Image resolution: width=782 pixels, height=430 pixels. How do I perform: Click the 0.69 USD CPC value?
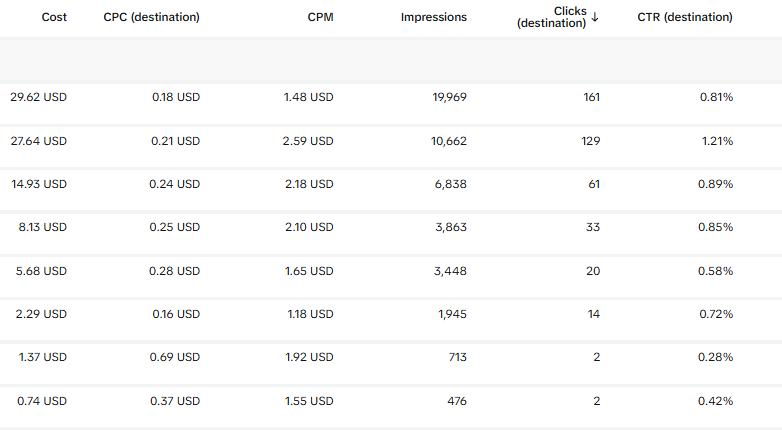175,357
